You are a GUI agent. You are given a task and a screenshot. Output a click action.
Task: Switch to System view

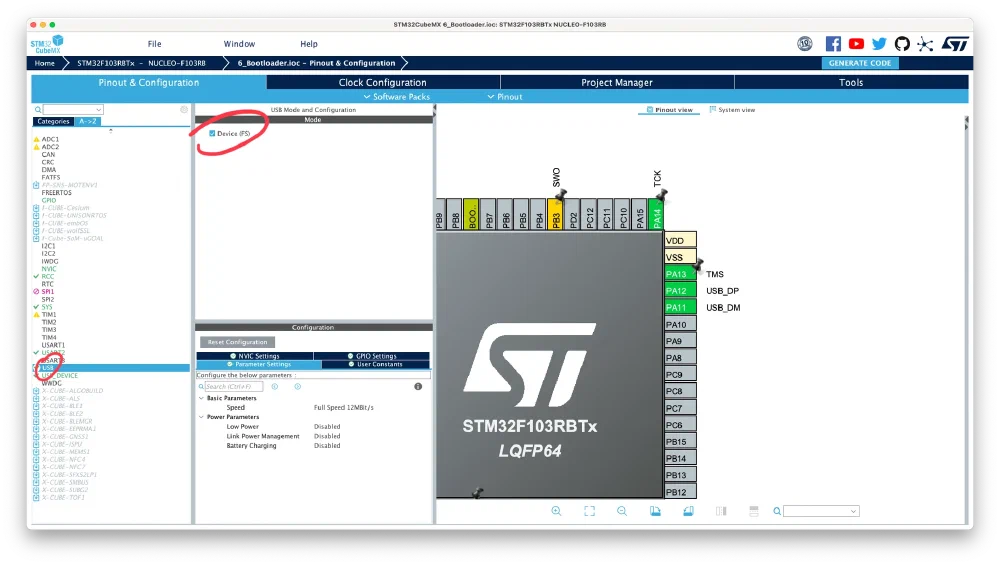point(732,110)
